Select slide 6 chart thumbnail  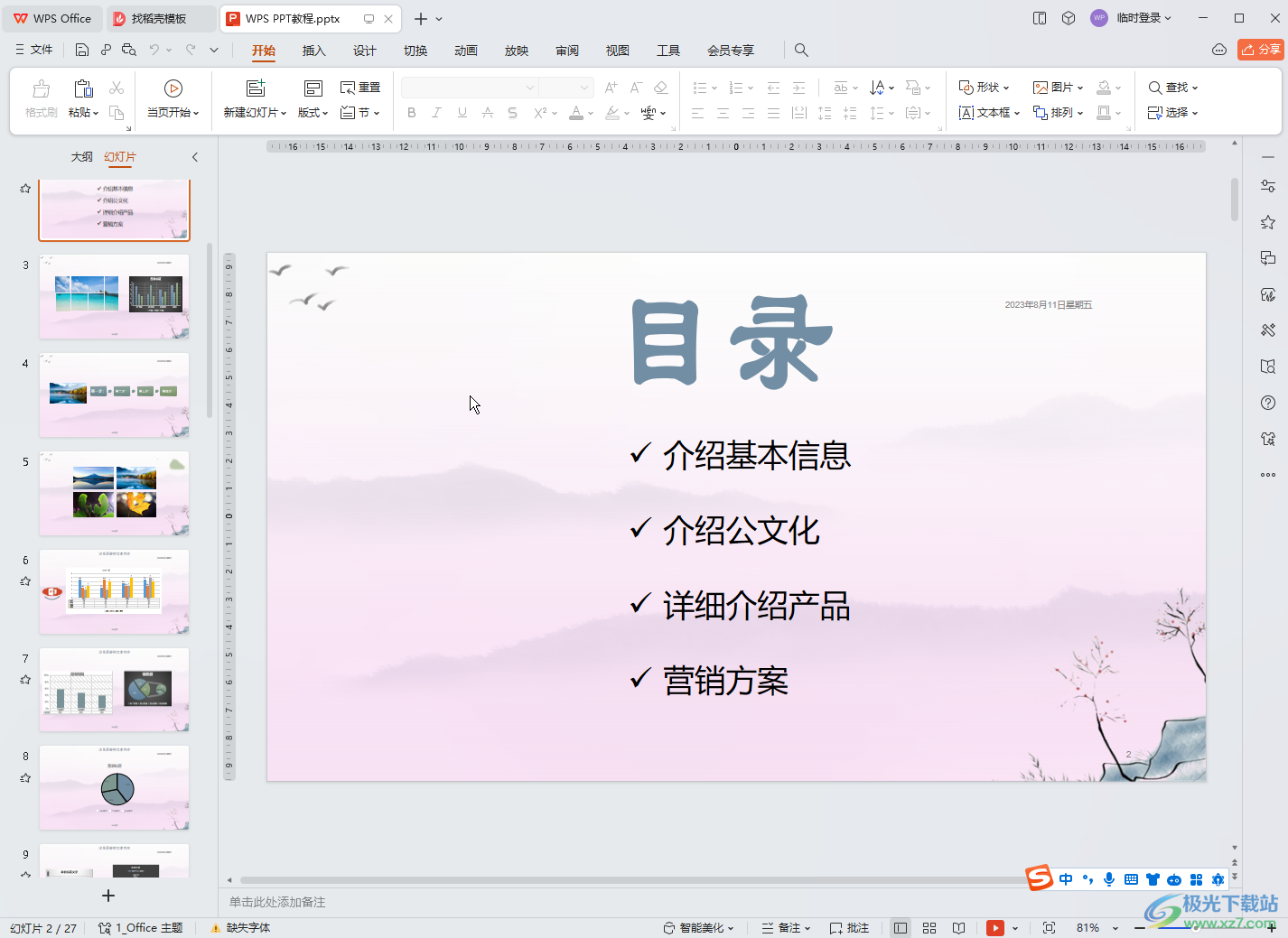114,591
